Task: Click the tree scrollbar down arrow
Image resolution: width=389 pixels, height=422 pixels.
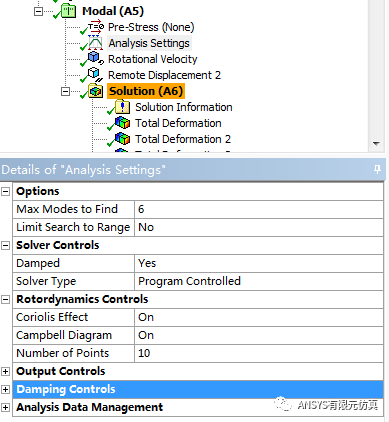Action: [376, 144]
